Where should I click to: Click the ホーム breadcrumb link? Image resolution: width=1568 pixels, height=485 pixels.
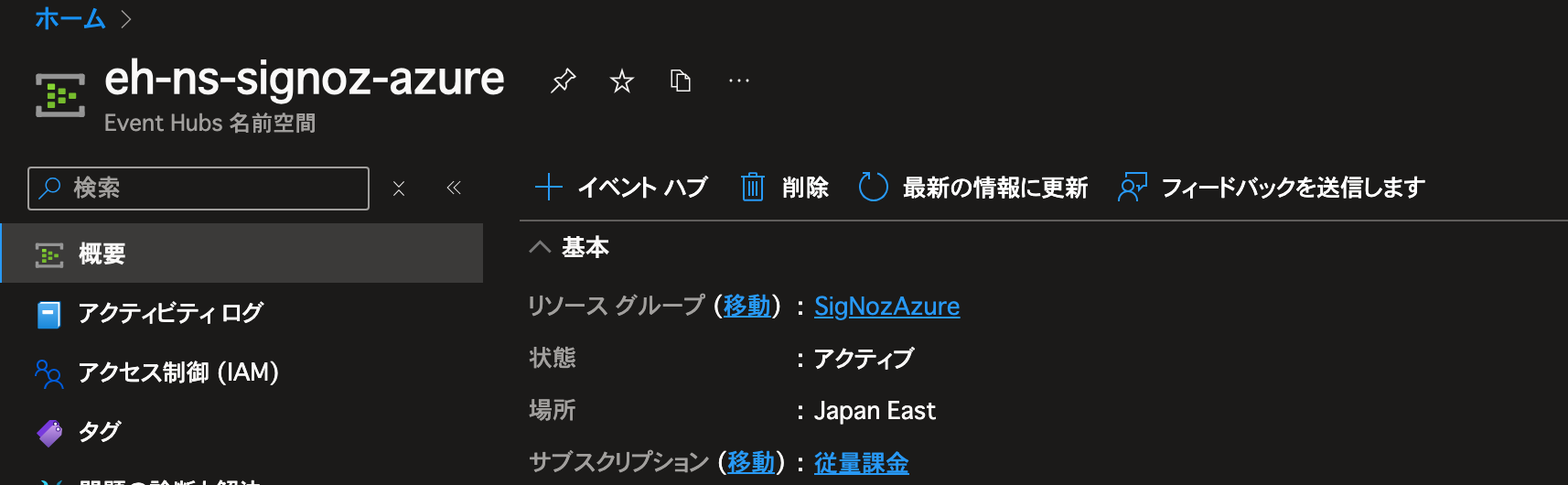[70, 18]
